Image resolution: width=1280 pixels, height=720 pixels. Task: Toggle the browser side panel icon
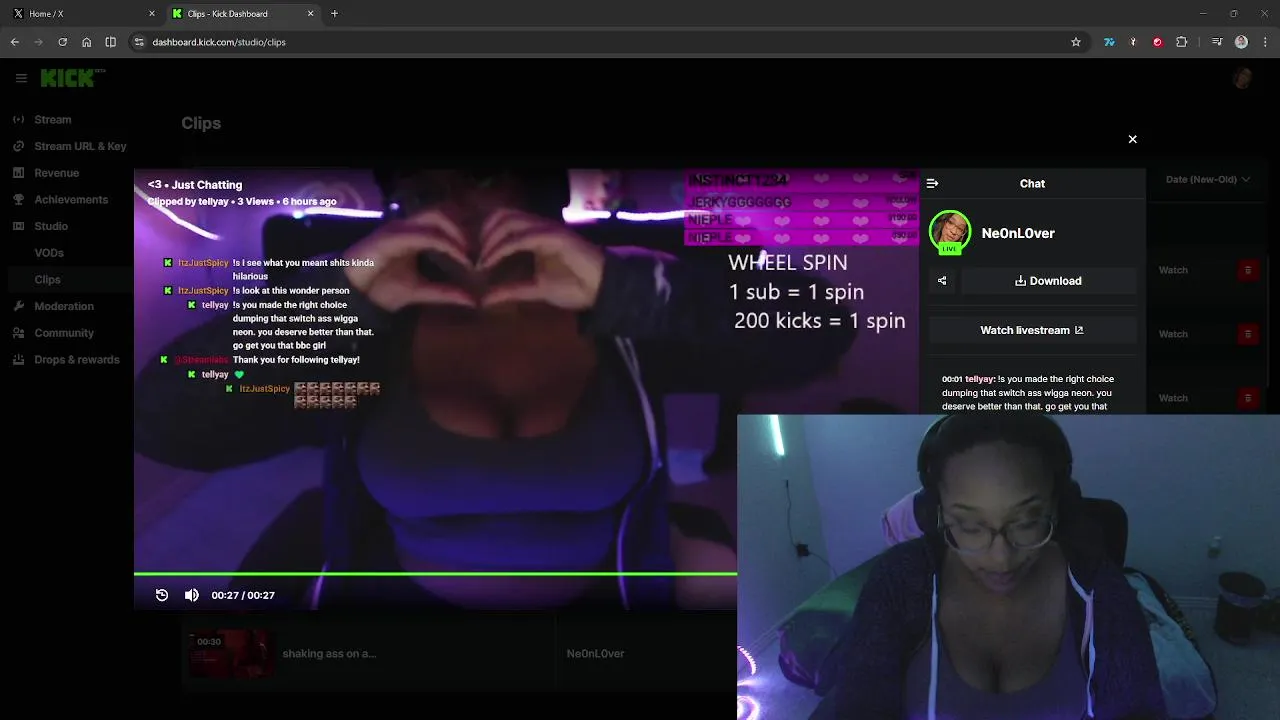click(111, 42)
